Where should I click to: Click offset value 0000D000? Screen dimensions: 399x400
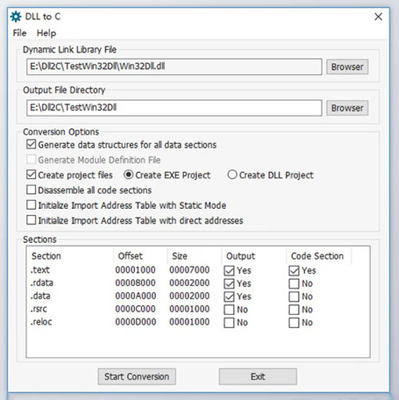135,322
